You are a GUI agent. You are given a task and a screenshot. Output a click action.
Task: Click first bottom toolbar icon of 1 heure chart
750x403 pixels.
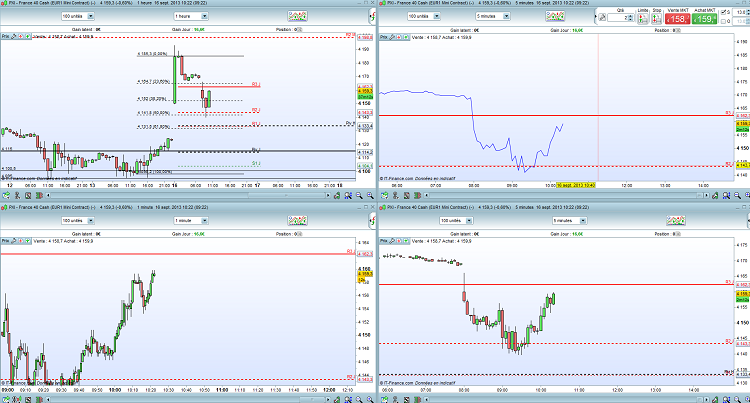(6, 195)
